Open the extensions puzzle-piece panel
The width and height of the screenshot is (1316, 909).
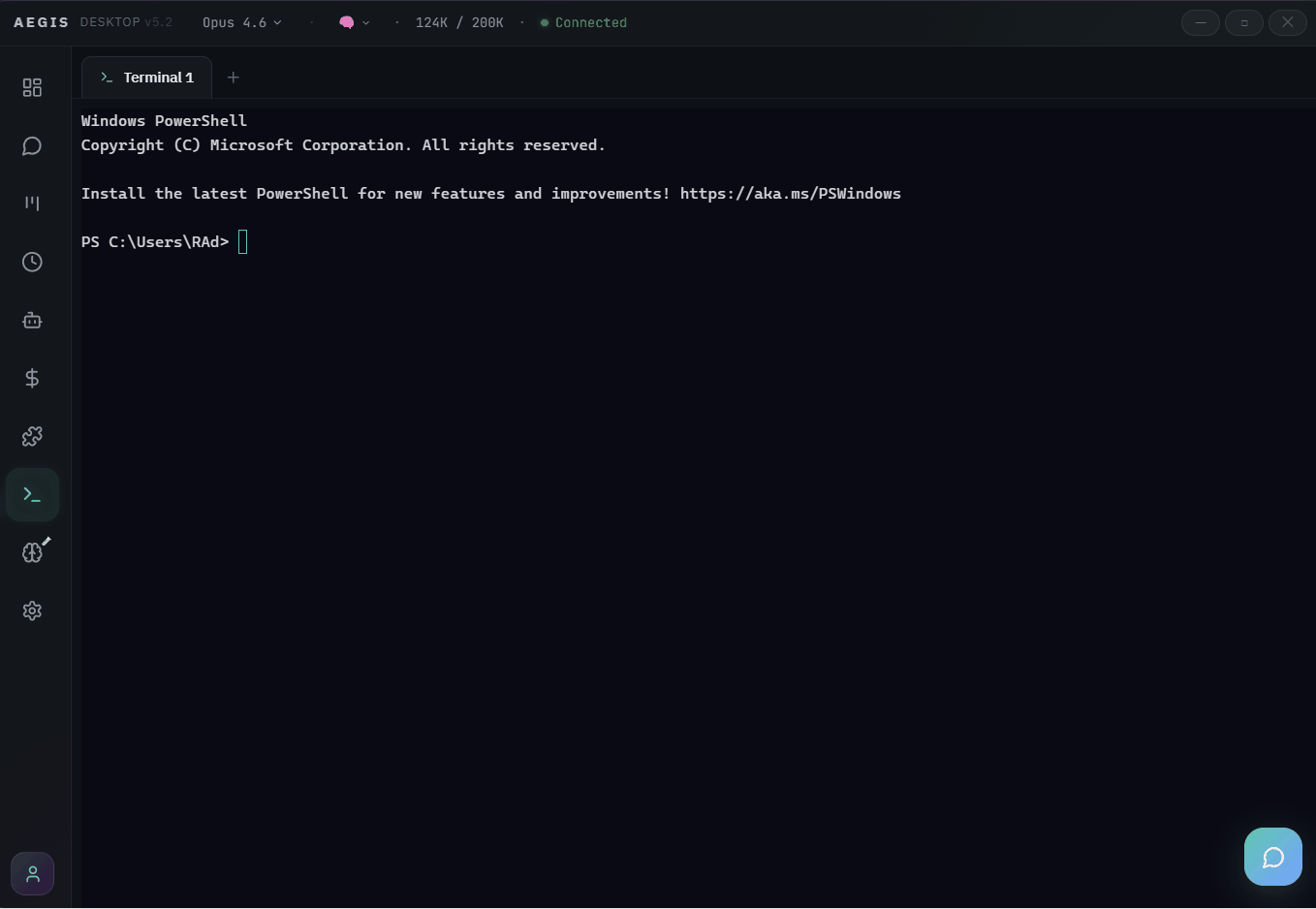coord(32,436)
